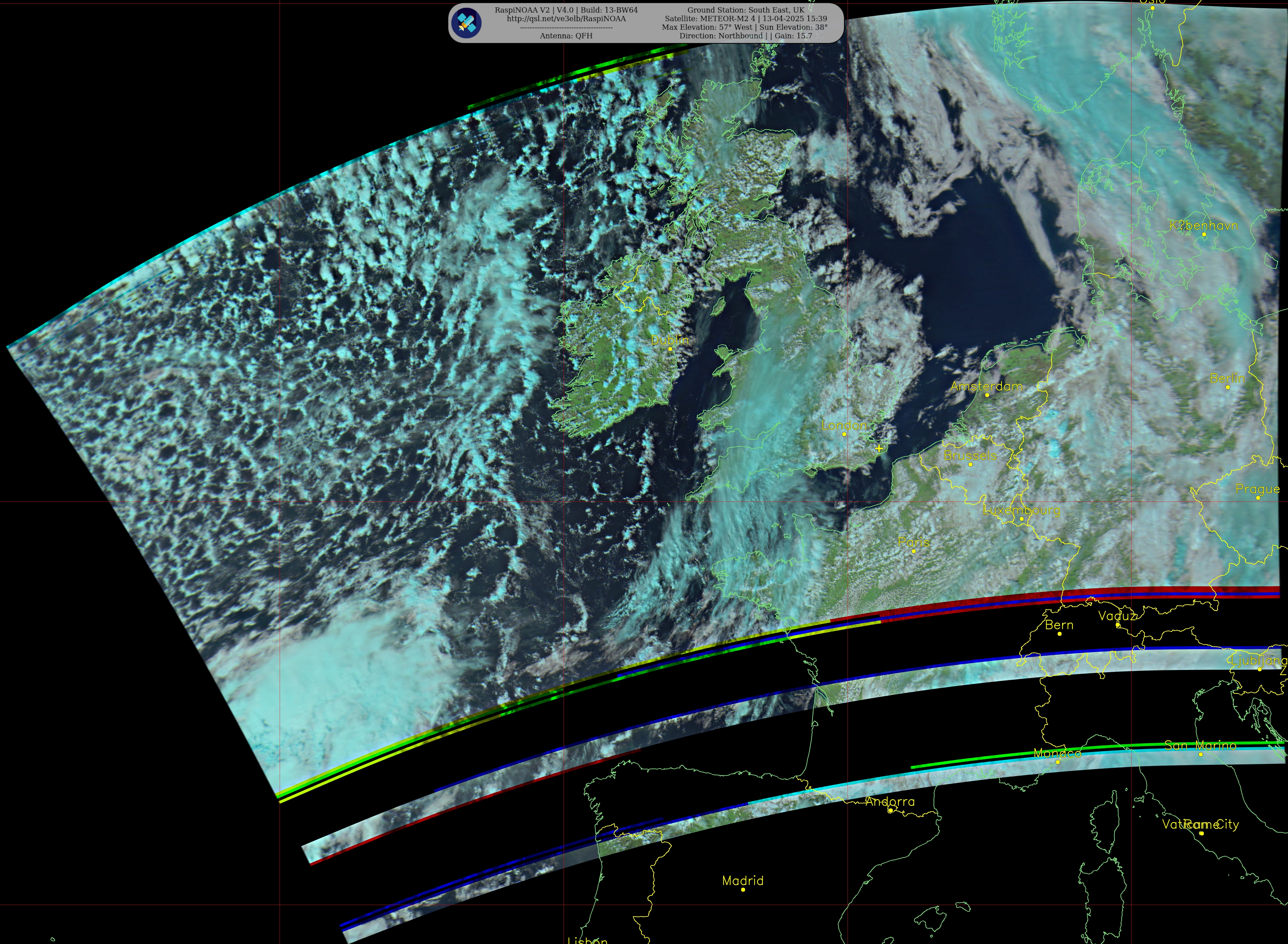This screenshot has height=944, width=1288.
Task: Click the 'RaspiNOAA V2 | V4.0 | Build: 13-BW64' line
Action: 566,10
